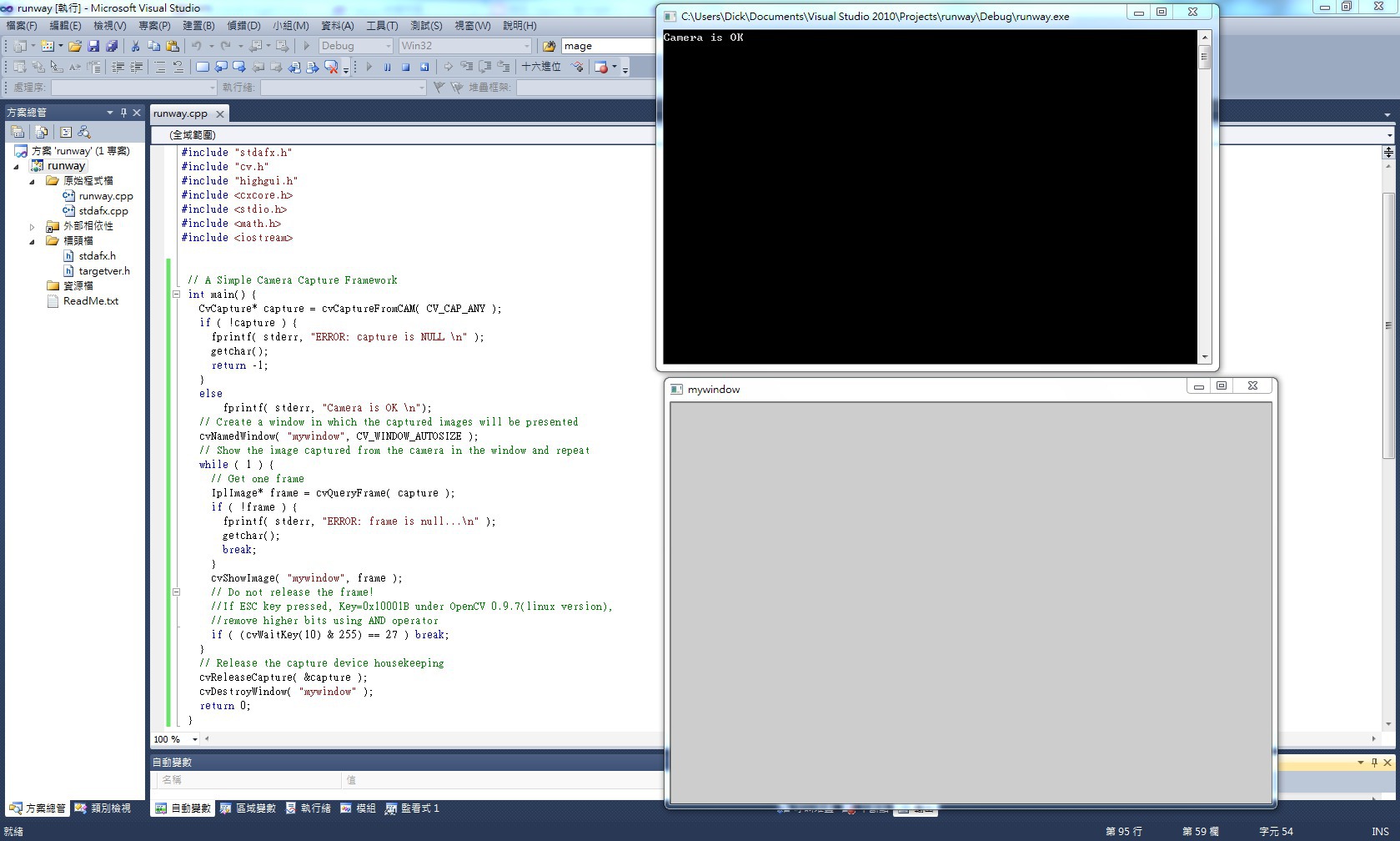Click the Save icon in the toolbar

pyautogui.click(x=93, y=46)
